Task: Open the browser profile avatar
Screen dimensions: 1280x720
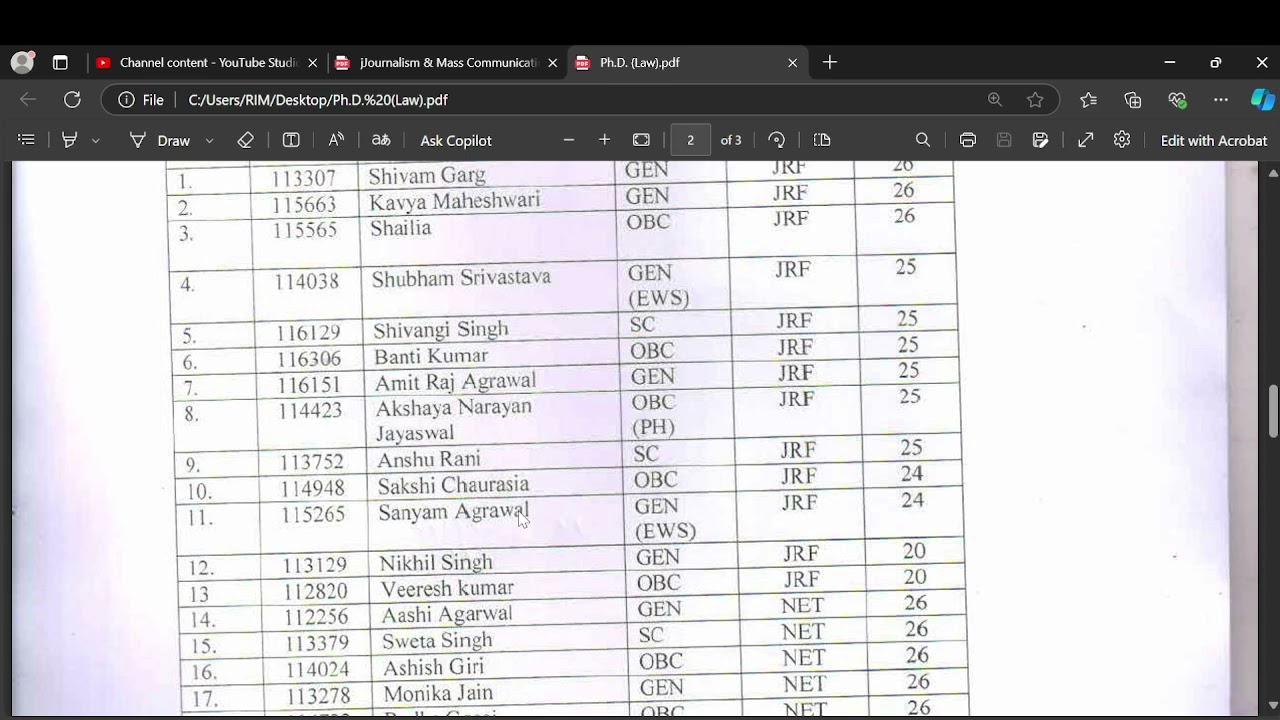Action: tap(22, 62)
